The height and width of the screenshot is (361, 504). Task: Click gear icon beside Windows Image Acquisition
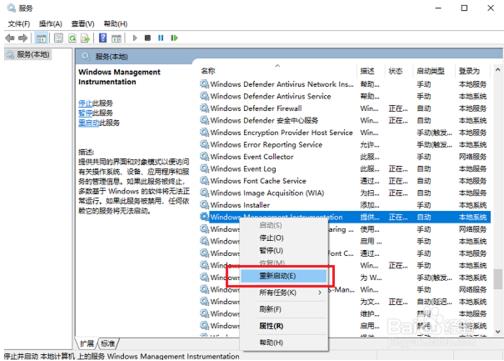pyautogui.click(x=204, y=192)
